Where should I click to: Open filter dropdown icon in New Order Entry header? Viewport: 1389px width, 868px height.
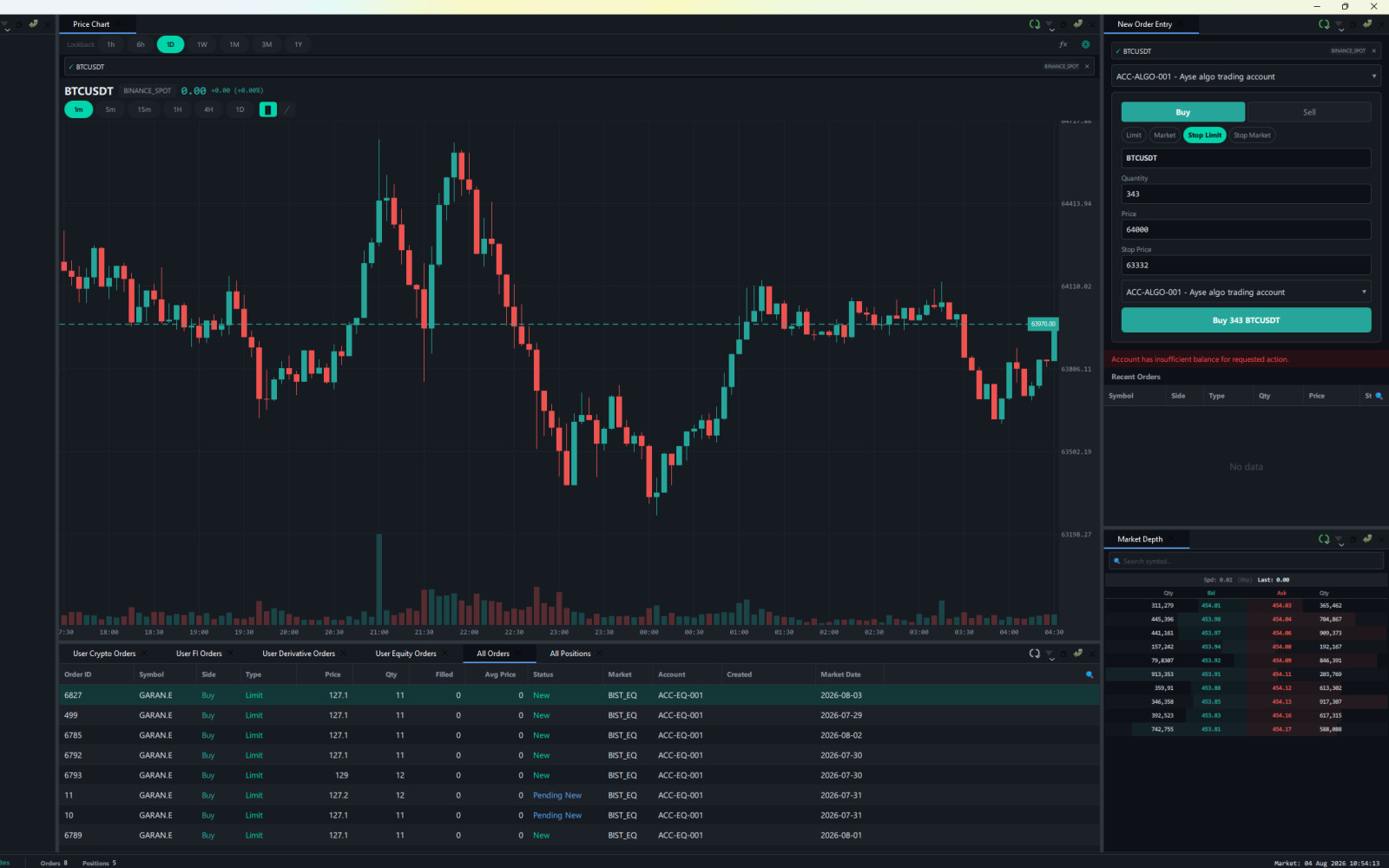pyautogui.click(x=1340, y=26)
